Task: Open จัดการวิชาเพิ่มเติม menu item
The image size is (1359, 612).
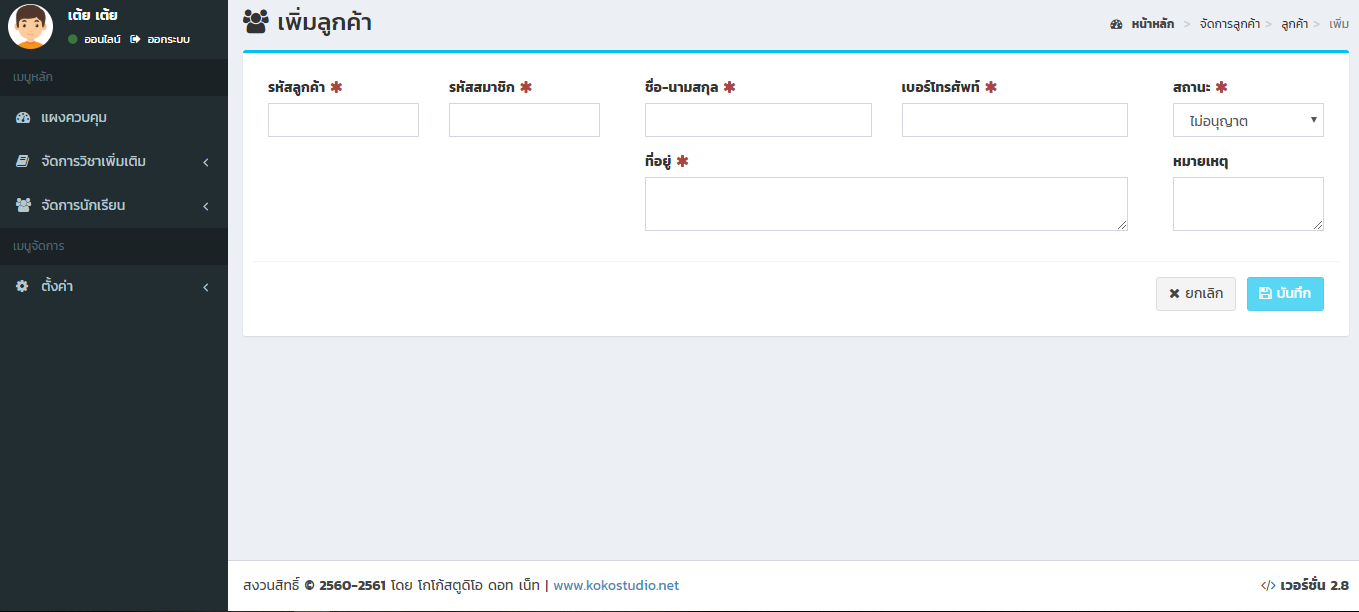Action: pyautogui.click(x=114, y=161)
